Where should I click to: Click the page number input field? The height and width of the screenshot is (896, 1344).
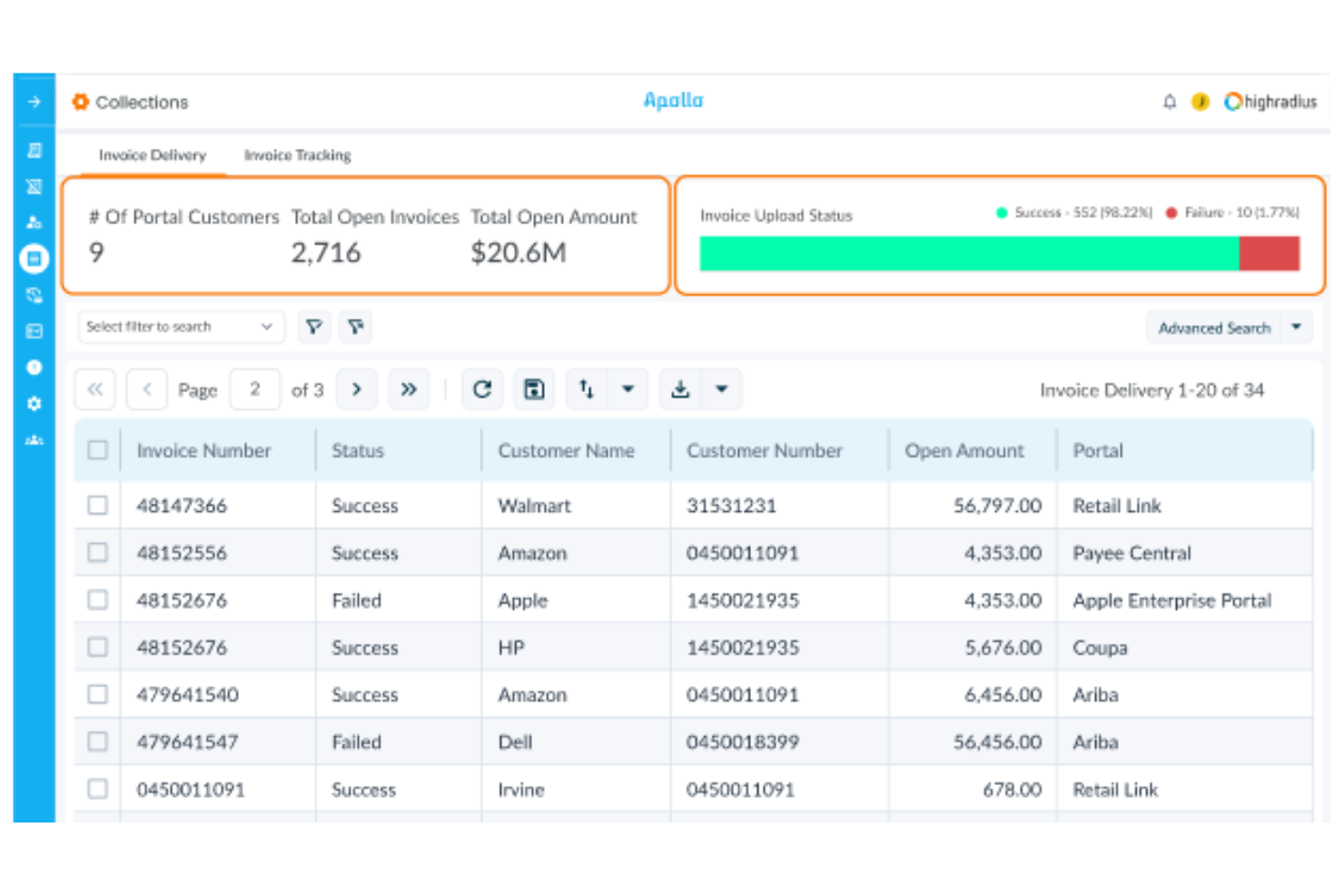[x=255, y=389]
